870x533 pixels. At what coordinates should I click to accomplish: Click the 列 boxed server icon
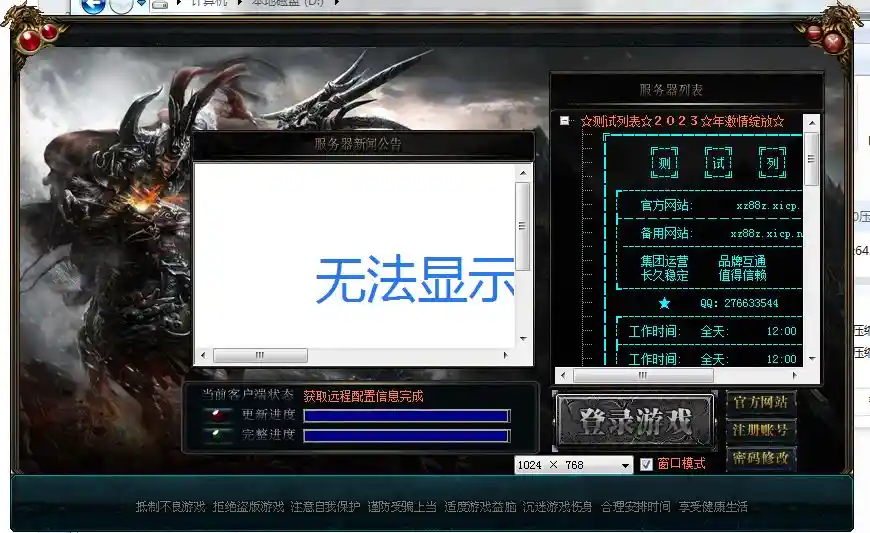point(772,163)
